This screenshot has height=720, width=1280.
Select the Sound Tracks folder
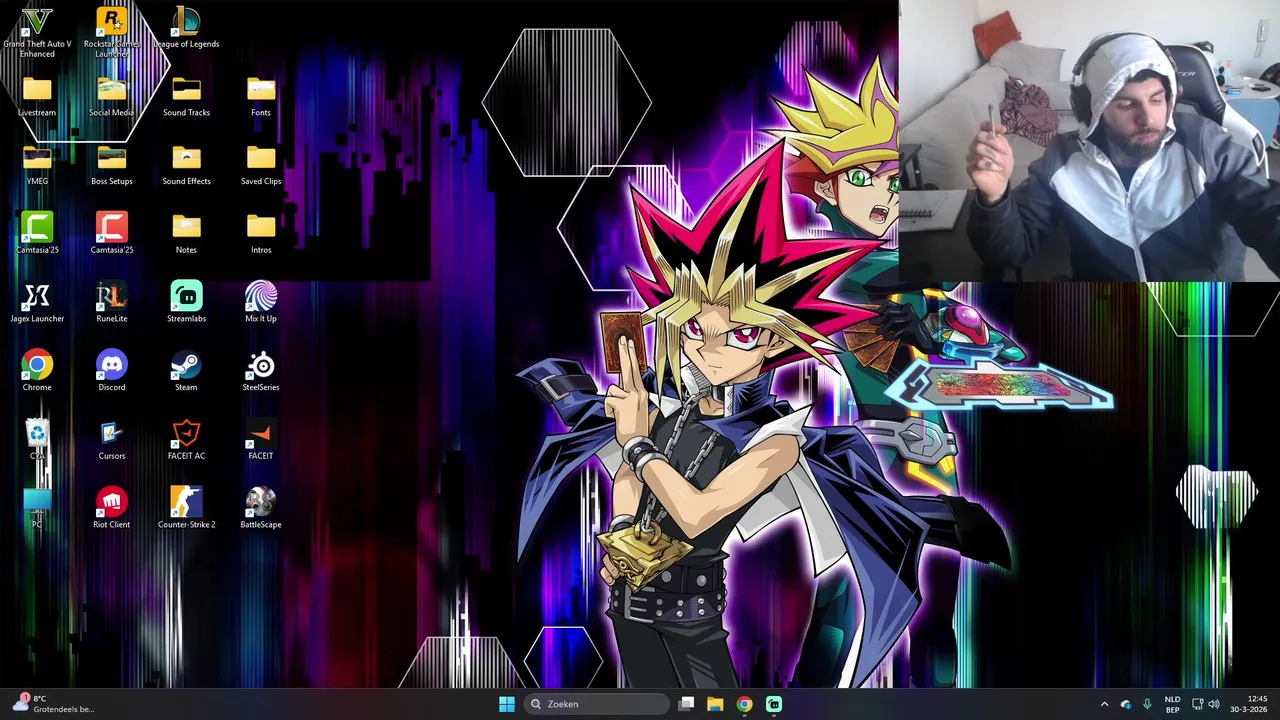click(186, 97)
